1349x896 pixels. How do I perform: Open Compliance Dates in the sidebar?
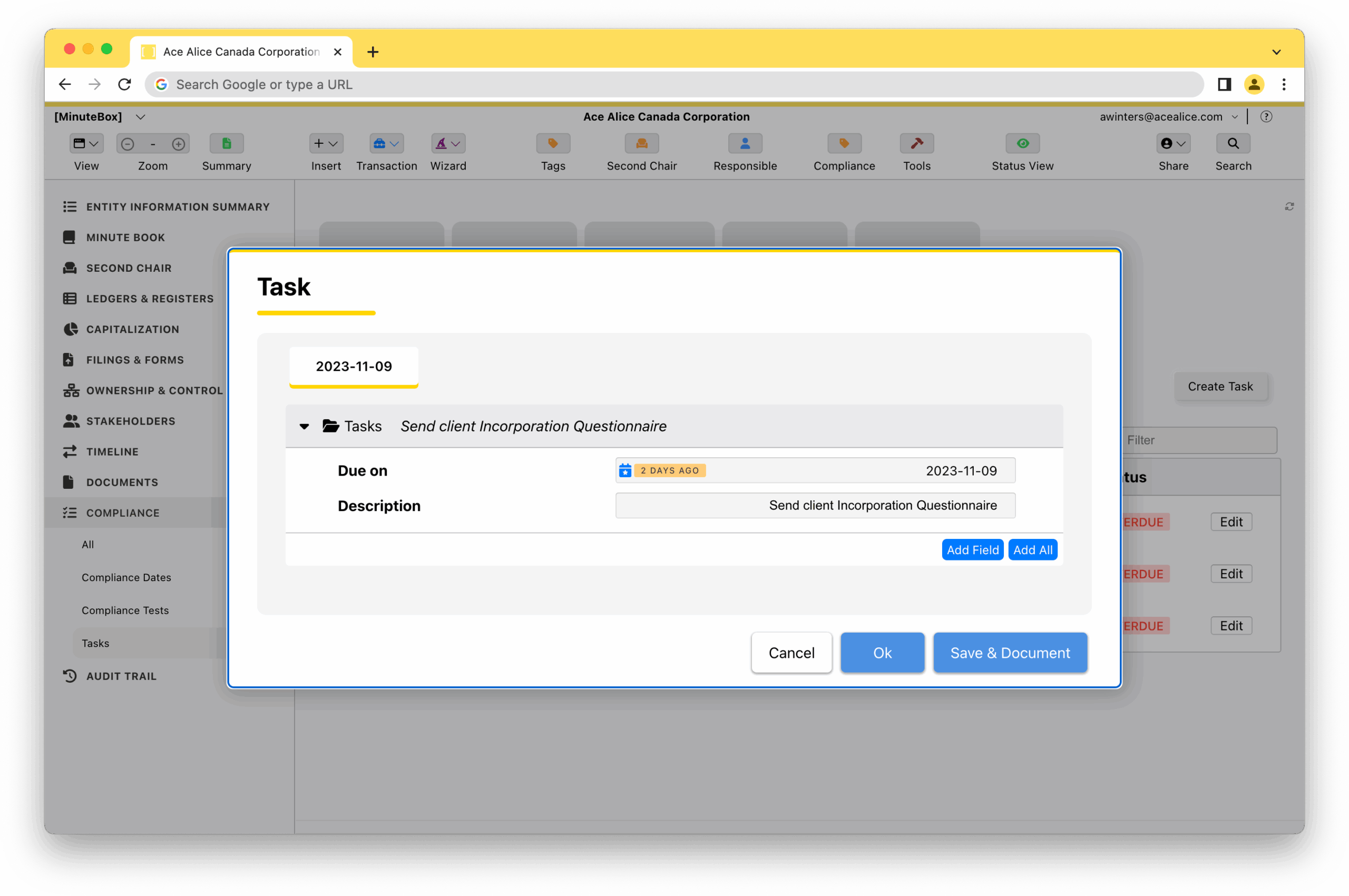[x=126, y=577]
